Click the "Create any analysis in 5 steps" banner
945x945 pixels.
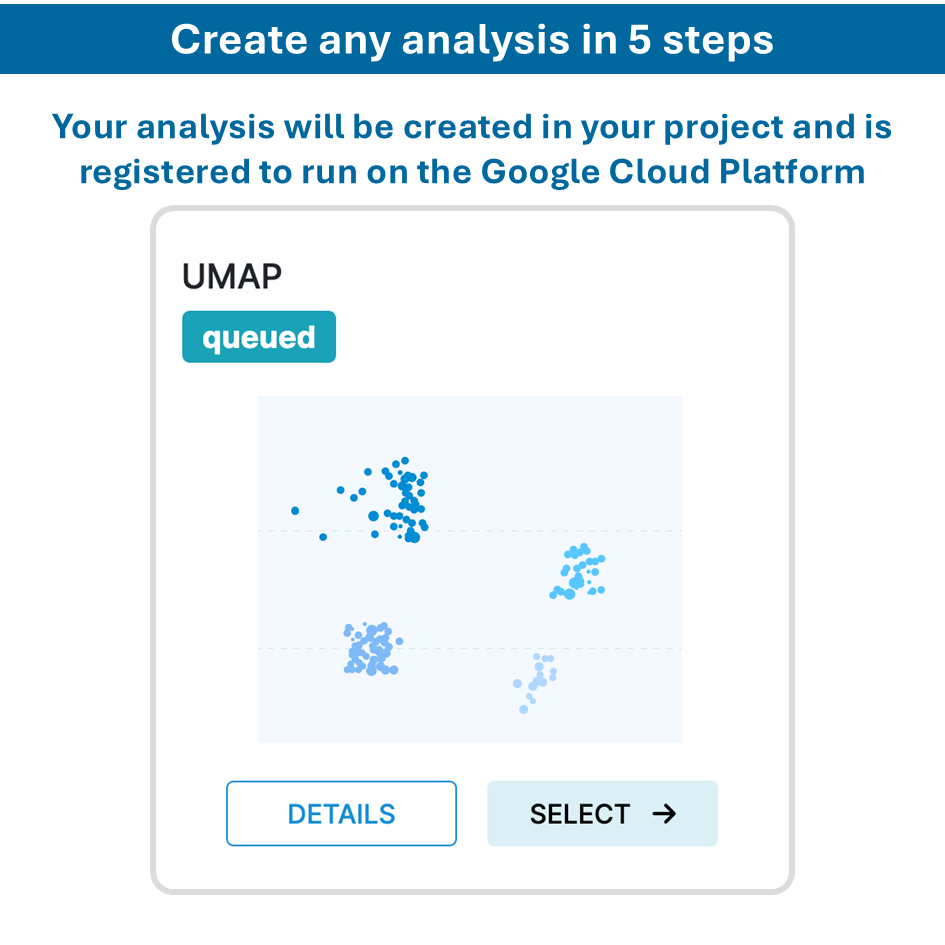point(472,39)
